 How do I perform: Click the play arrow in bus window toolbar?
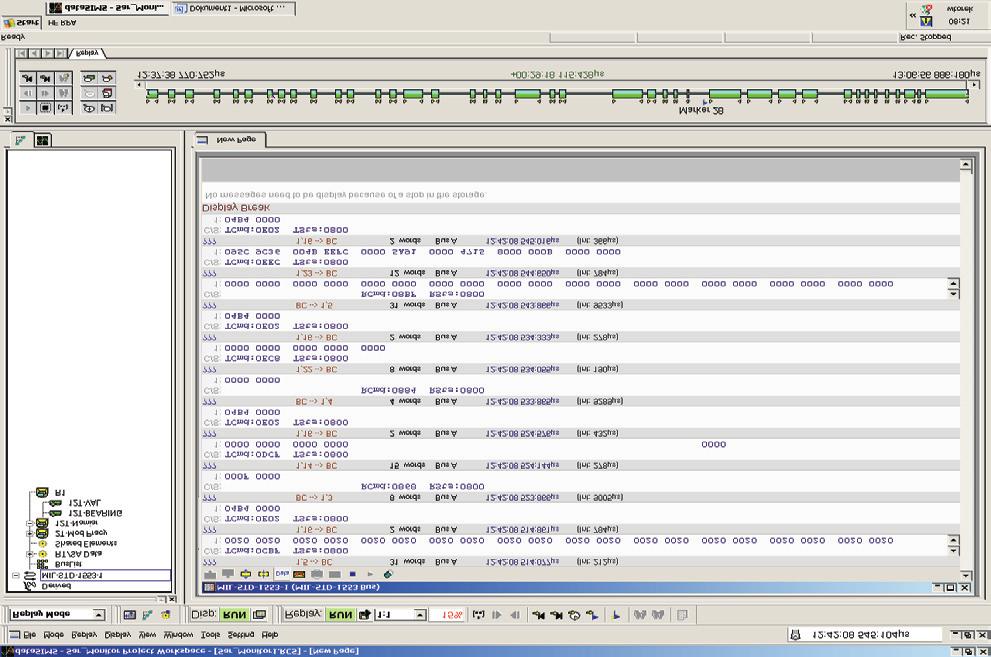click(370, 574)
